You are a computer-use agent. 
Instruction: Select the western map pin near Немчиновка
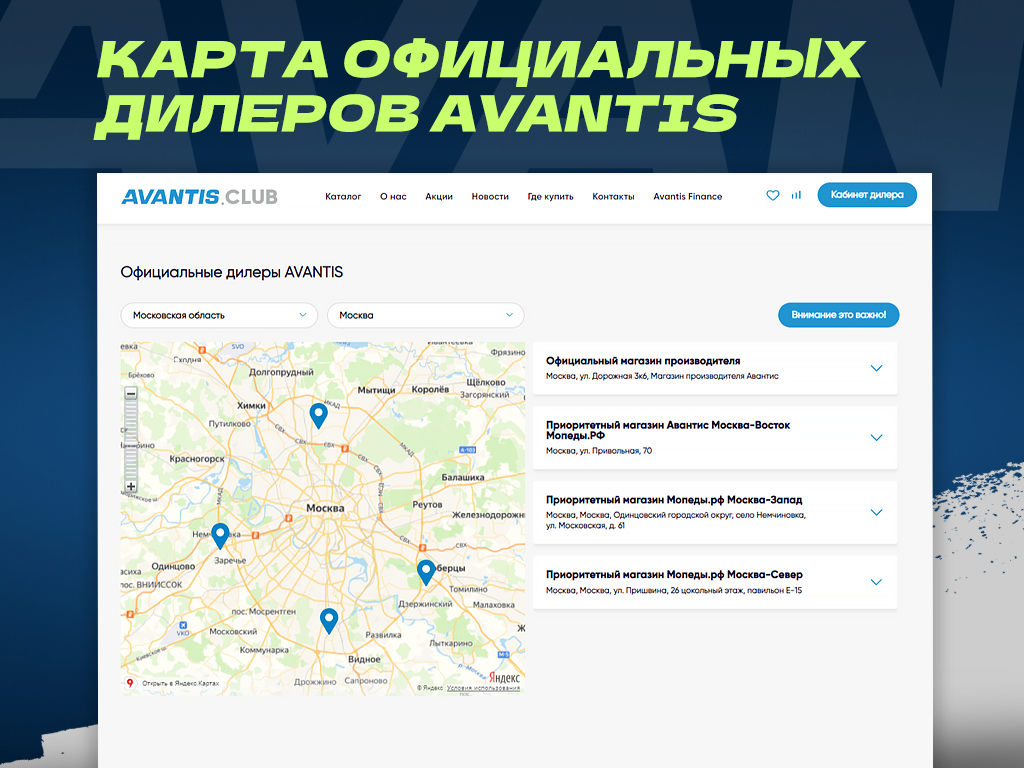pos(220,536)
